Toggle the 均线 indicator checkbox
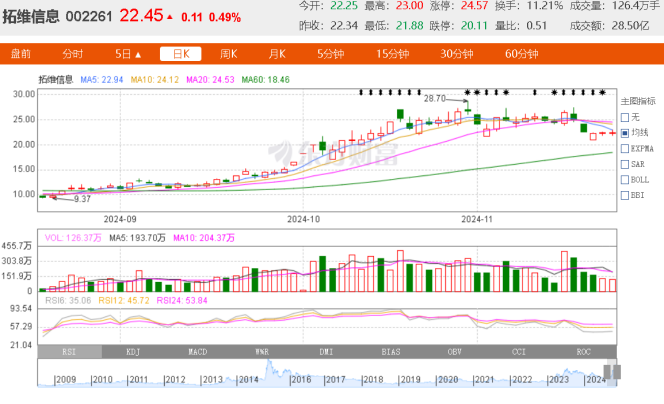 click(625, 133)
